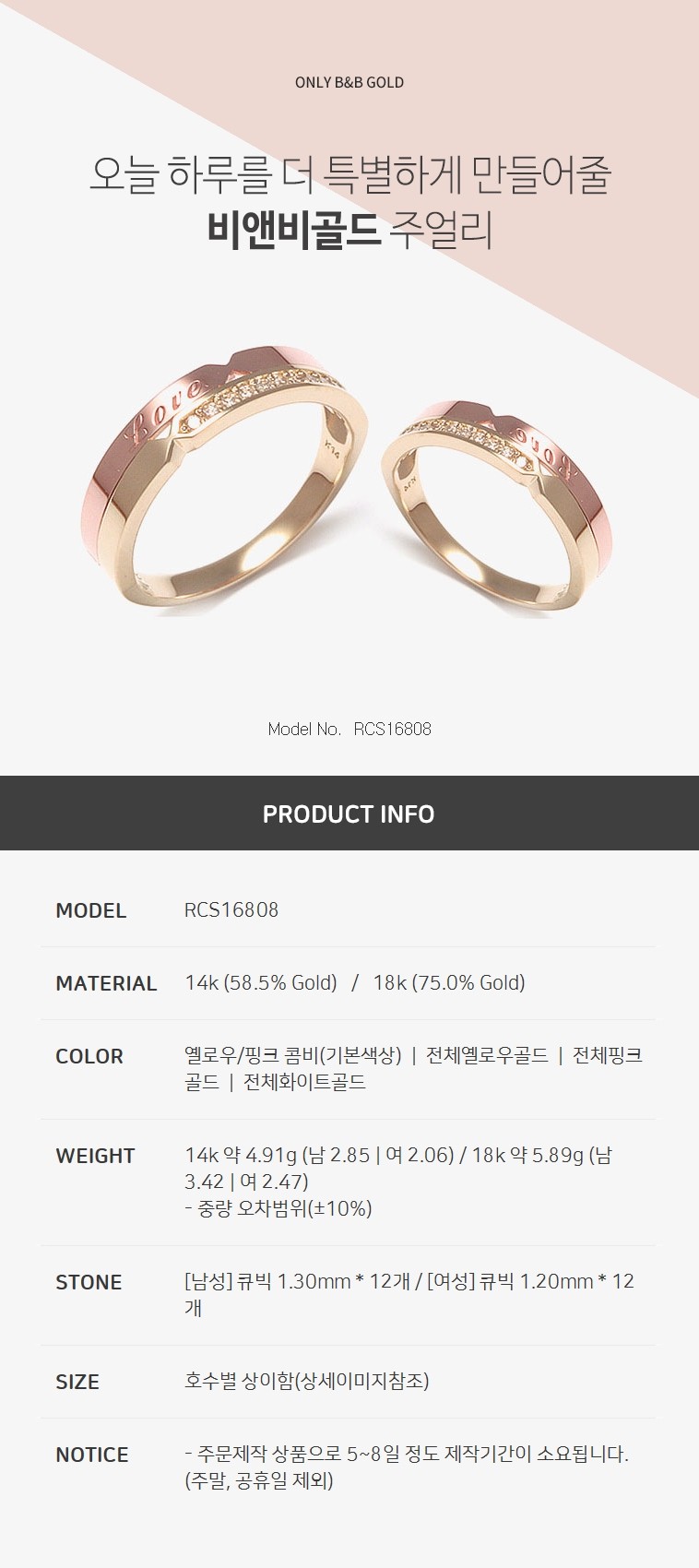This screenshot has width=699, height=1568.
Task: Click the RCS16808 model value in table
Action: (231, 909)
